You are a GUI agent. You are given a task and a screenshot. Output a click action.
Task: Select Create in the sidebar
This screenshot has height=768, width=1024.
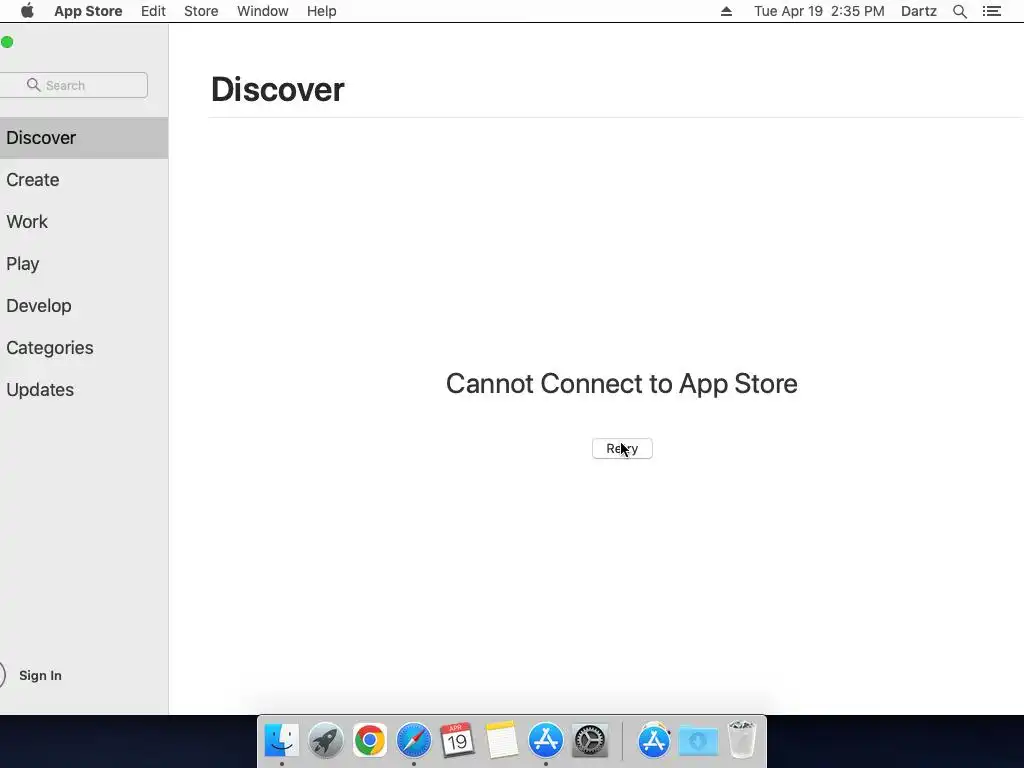pos(84,180)
